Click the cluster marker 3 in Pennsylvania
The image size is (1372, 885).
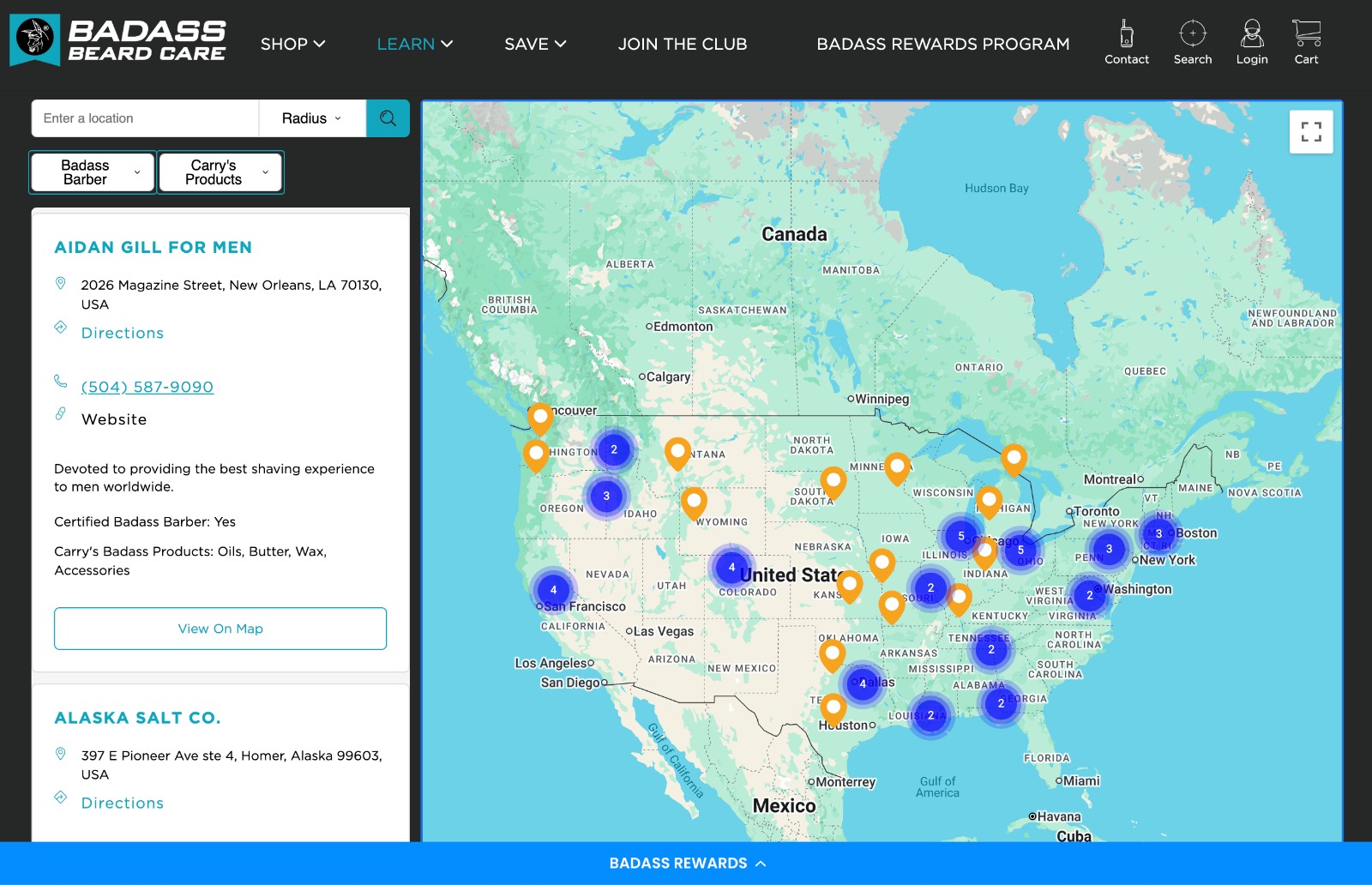[x=1109, y=549]
